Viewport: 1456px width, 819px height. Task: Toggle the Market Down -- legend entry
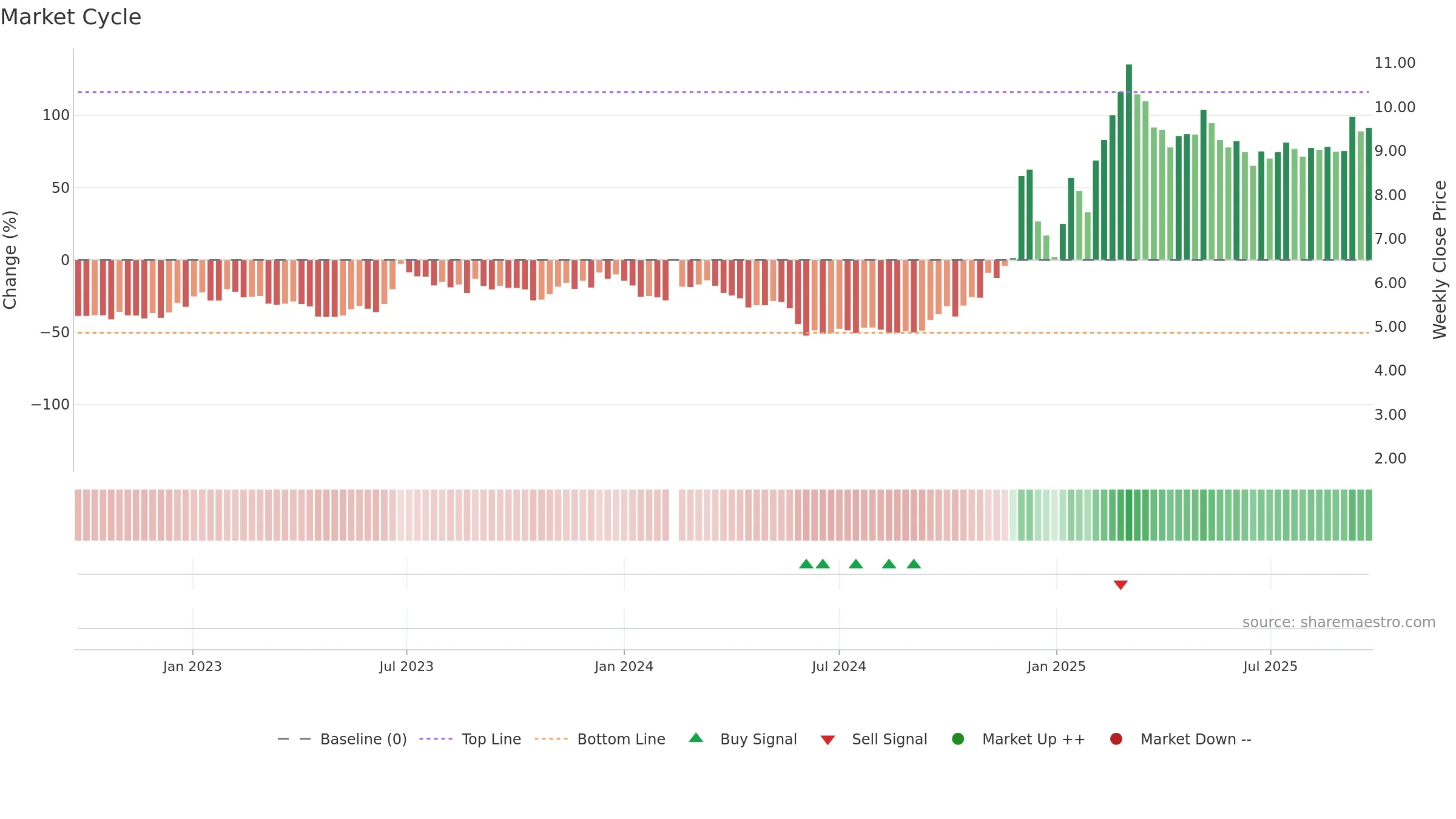1181,739
